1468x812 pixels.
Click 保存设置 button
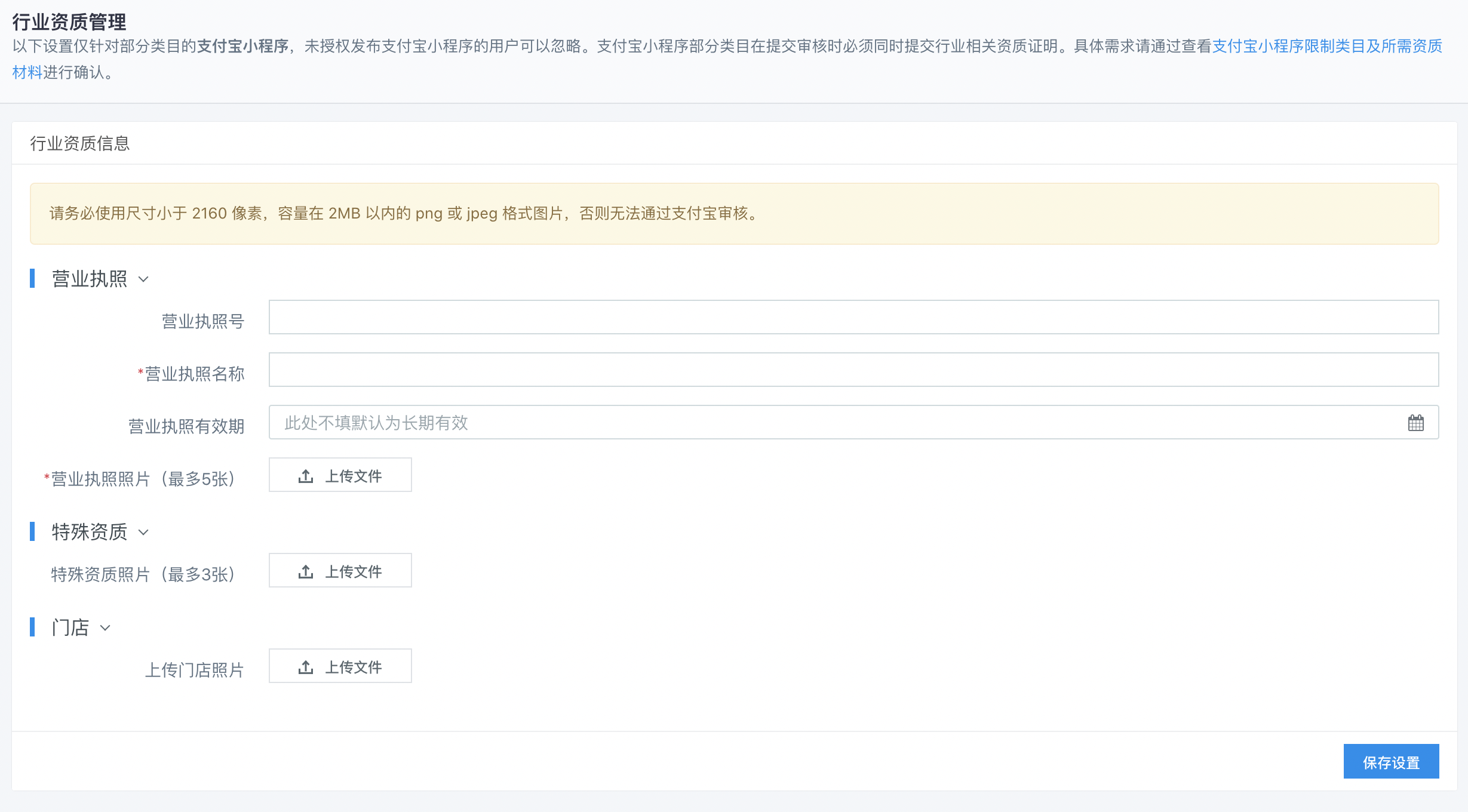click(1391, 762)
